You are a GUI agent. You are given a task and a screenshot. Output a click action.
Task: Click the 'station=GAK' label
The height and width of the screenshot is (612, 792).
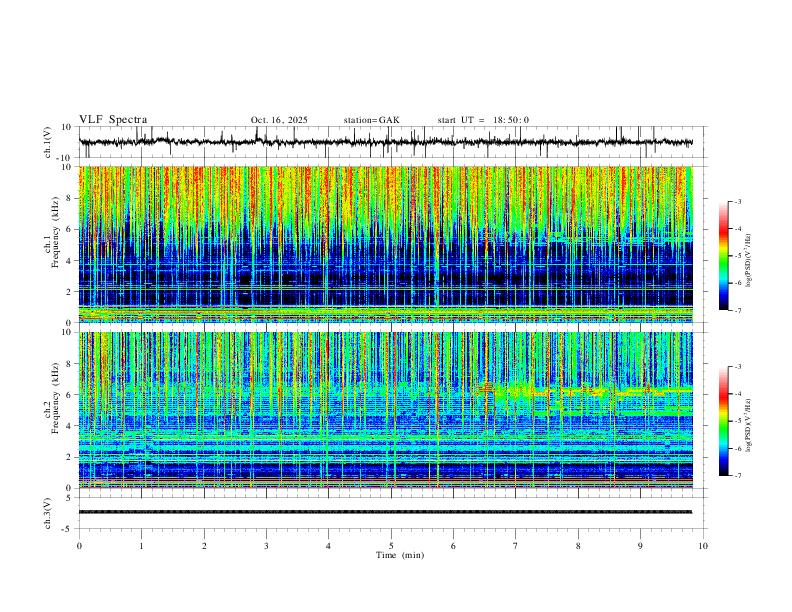(x=371, y=120)
